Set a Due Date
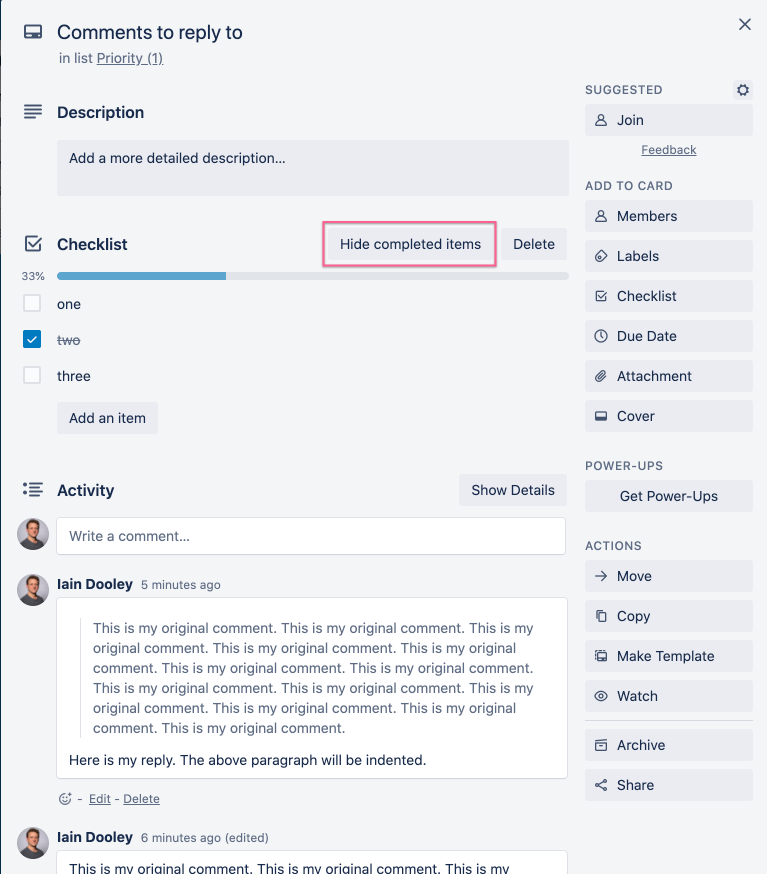This screenshot has width=767, height=874. 668,336
